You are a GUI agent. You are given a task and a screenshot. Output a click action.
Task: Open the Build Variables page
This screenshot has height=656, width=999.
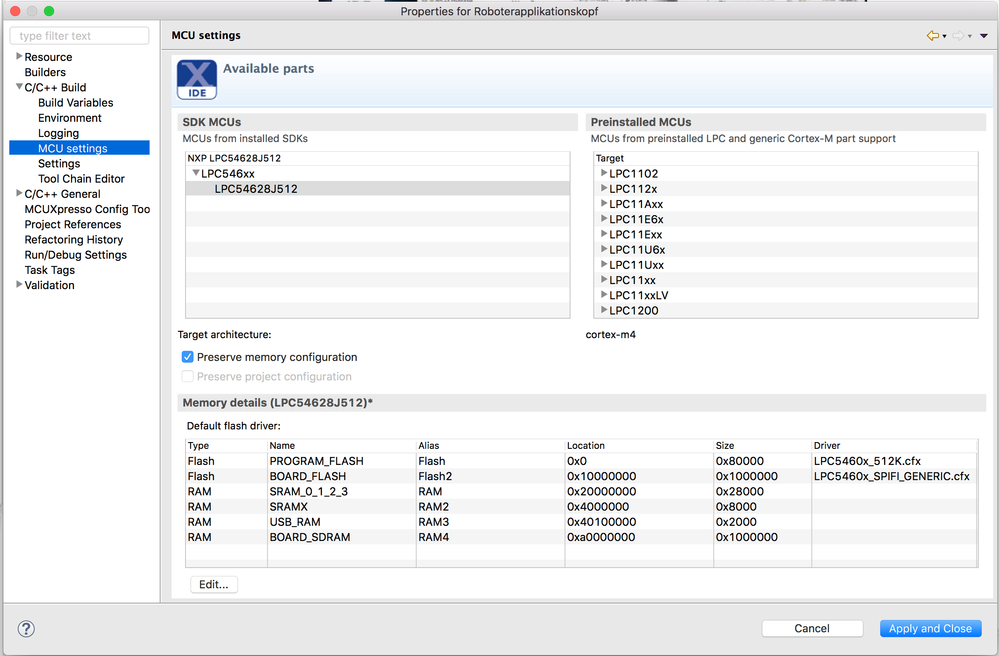[75, 103]
